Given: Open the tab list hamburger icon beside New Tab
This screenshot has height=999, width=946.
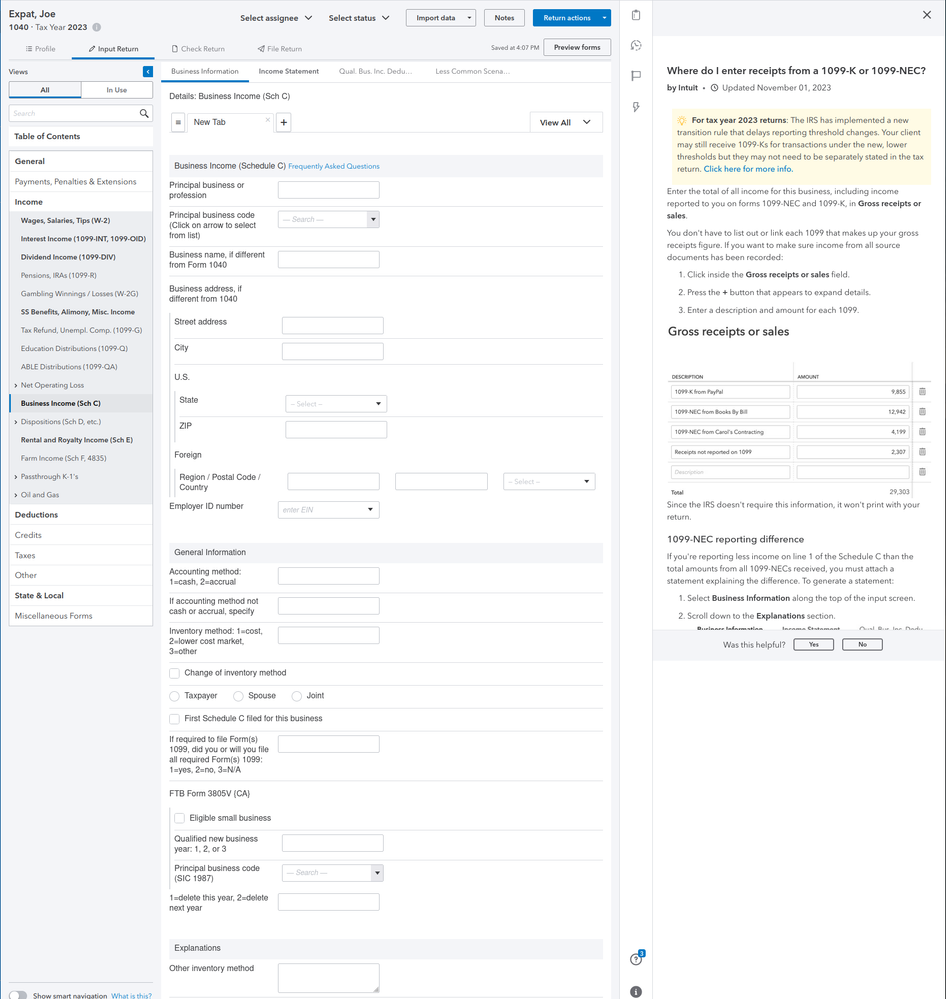Looking at the screenshot, I should tap(178, 122).
